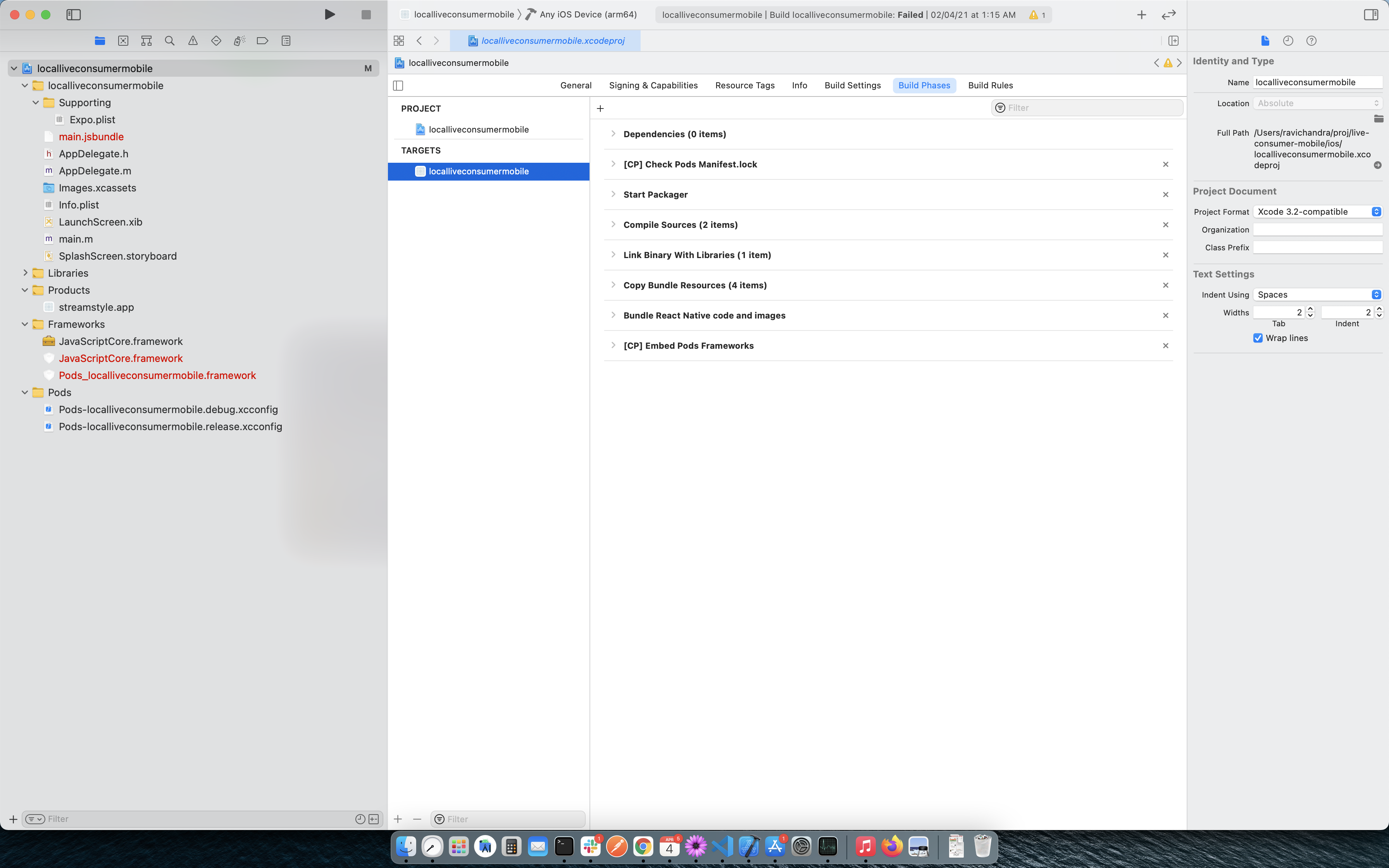
Task: Open the Find navigator magnifying glass
Action: point(169,40)
